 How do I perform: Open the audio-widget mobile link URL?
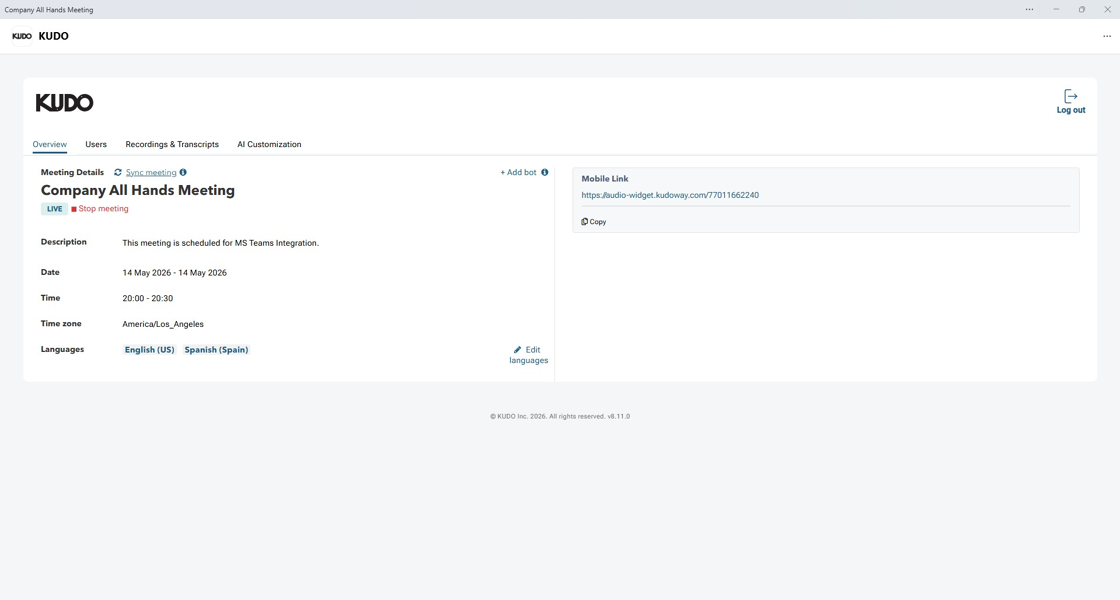670,195
